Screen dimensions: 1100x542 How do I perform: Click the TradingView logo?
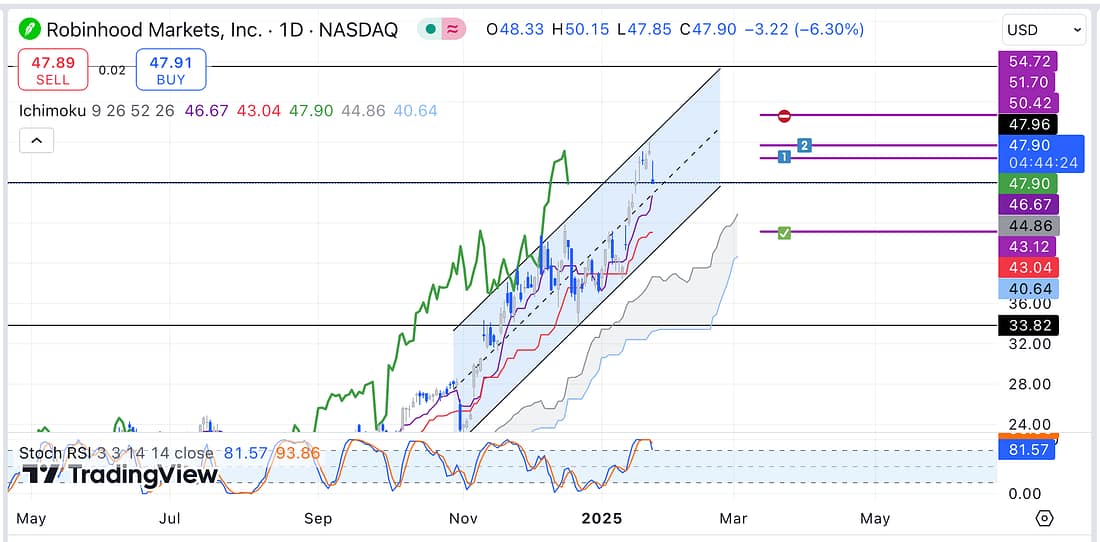(x=120, y=474)
